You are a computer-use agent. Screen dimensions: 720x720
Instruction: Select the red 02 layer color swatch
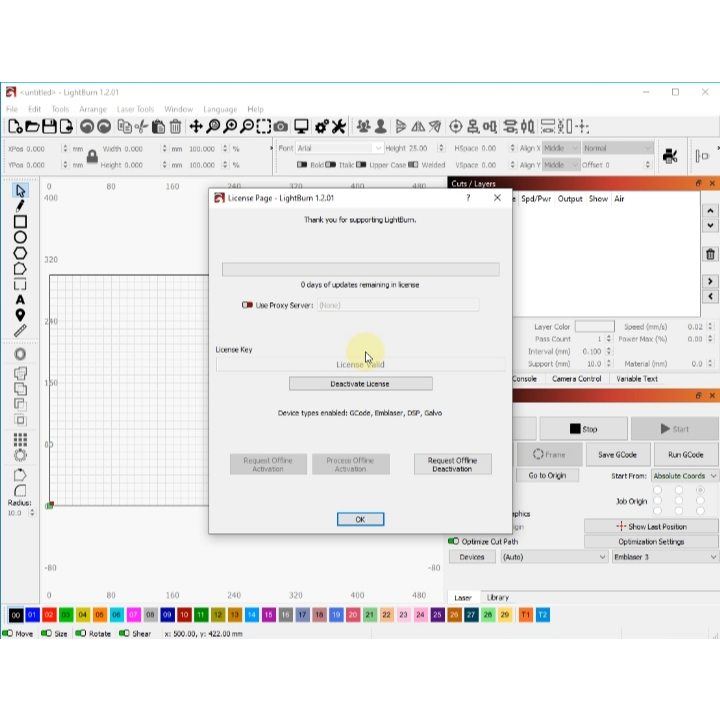tap(49, 614)
